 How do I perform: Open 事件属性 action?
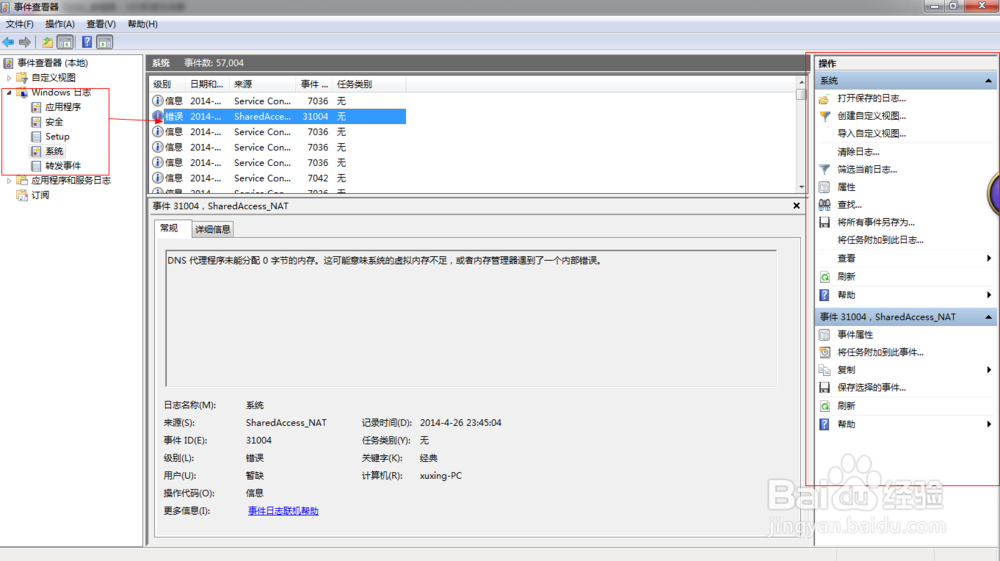[x=855, y=335]
